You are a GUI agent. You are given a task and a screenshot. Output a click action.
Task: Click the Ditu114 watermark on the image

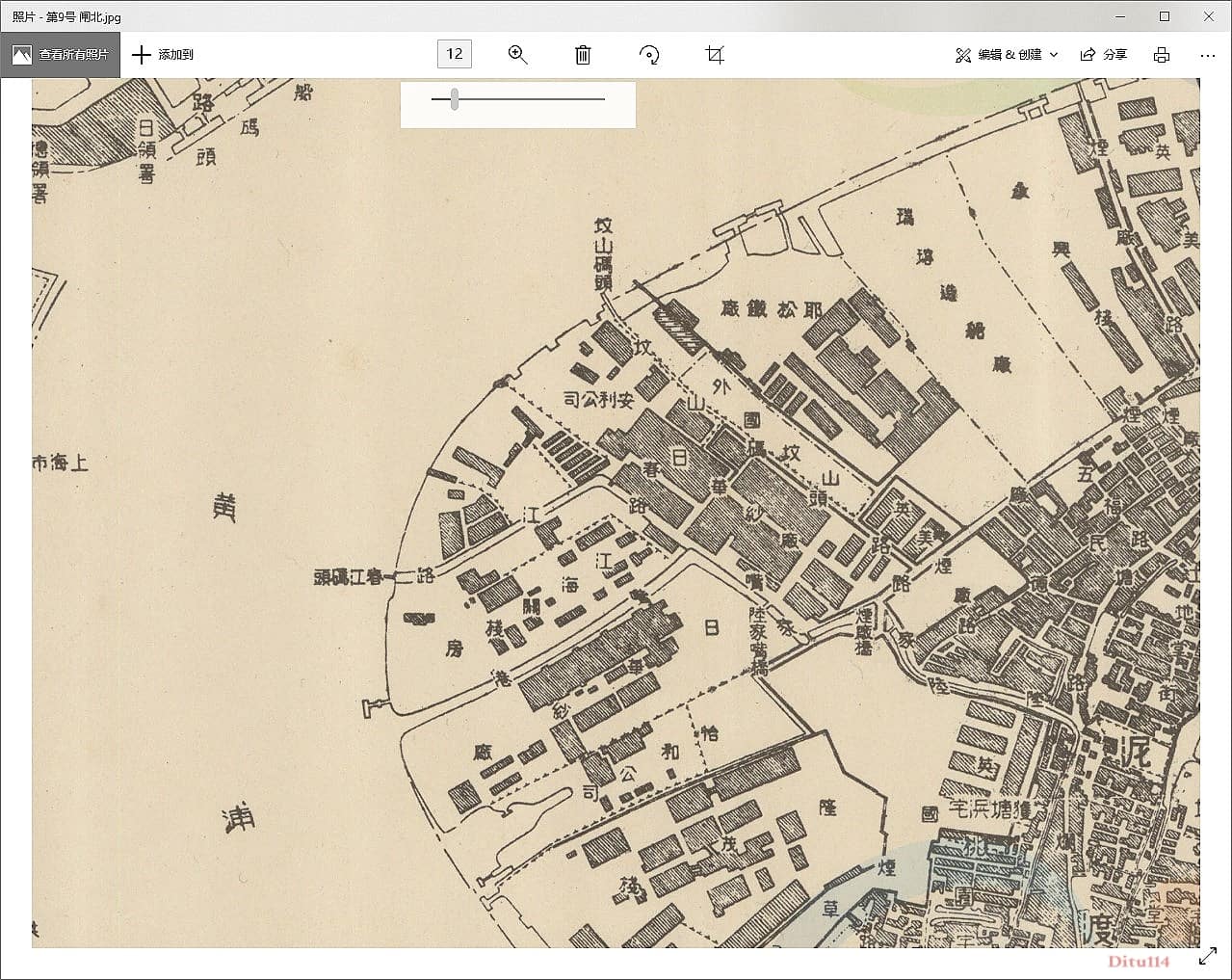[x=1138, y=961]
